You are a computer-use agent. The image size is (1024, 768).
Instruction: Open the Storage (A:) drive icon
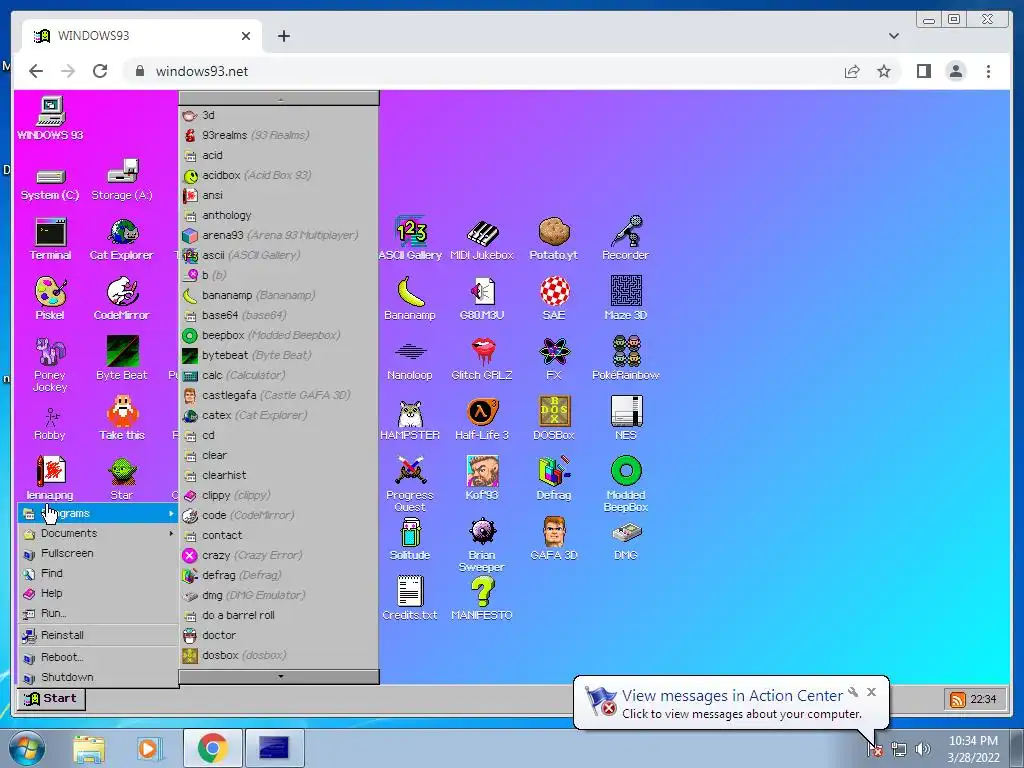tap(122, 181)
